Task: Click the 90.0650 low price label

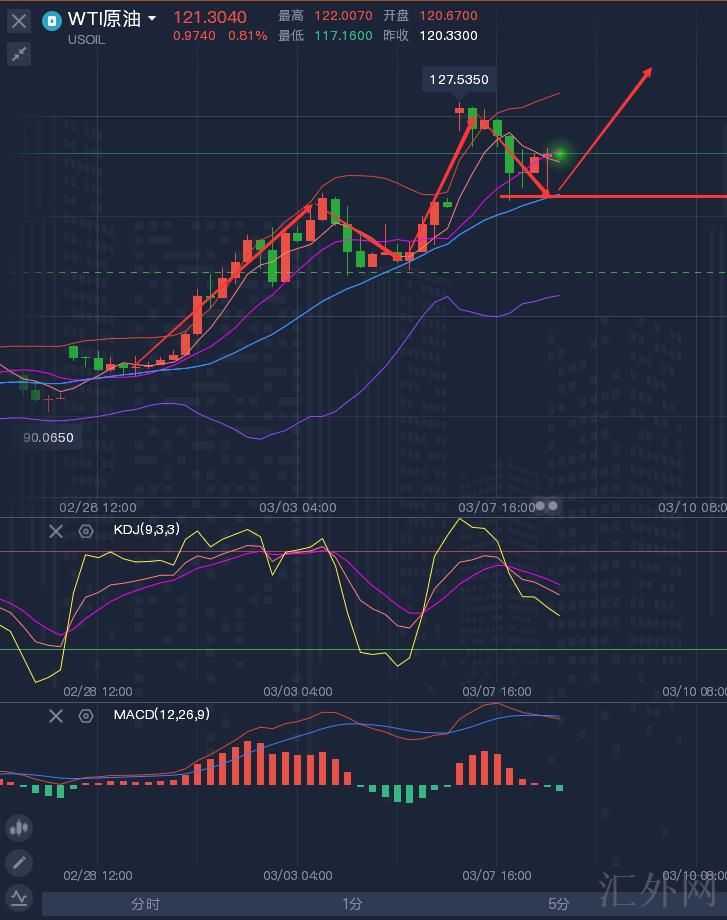Action: [49, 438]
